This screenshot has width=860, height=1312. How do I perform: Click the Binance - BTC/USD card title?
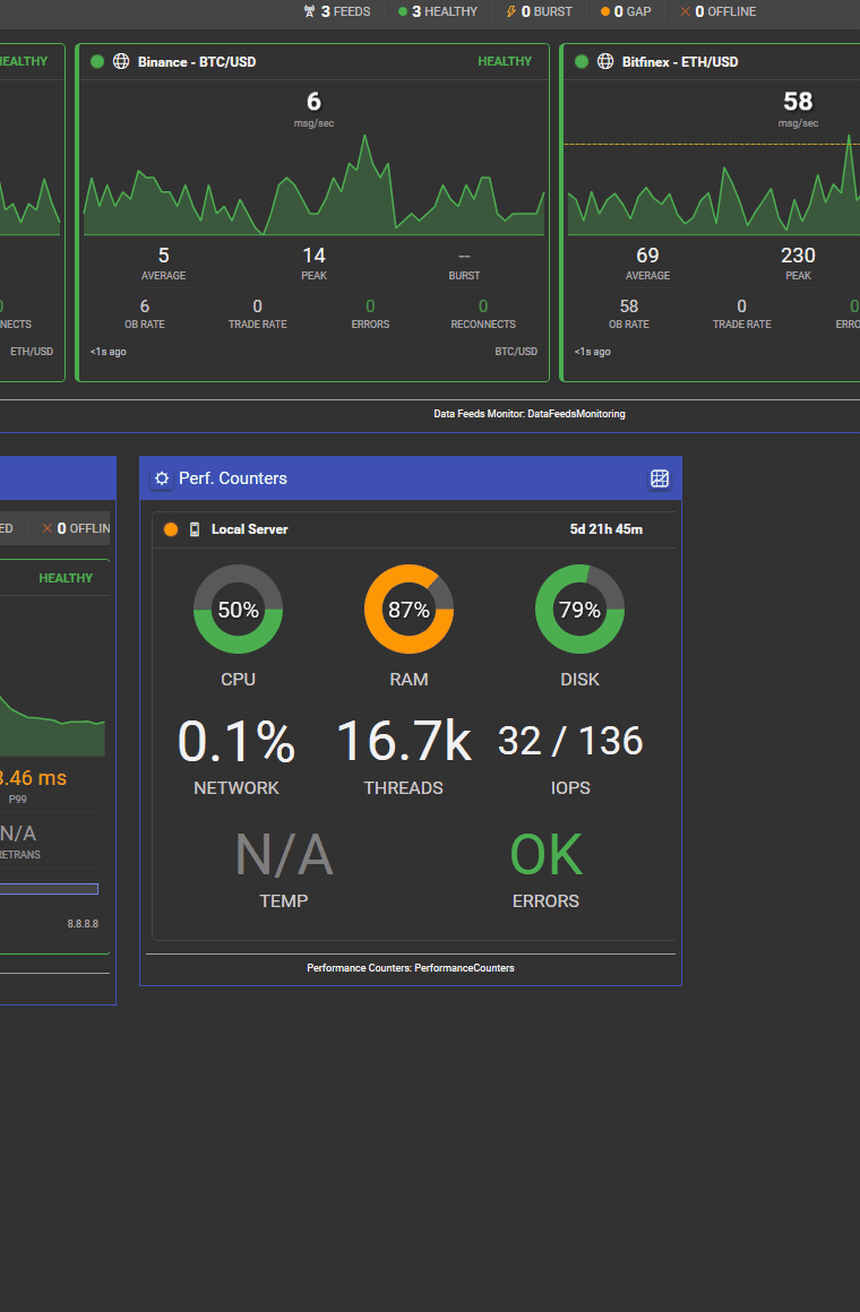pyautogui.click(x=197, y=62)
